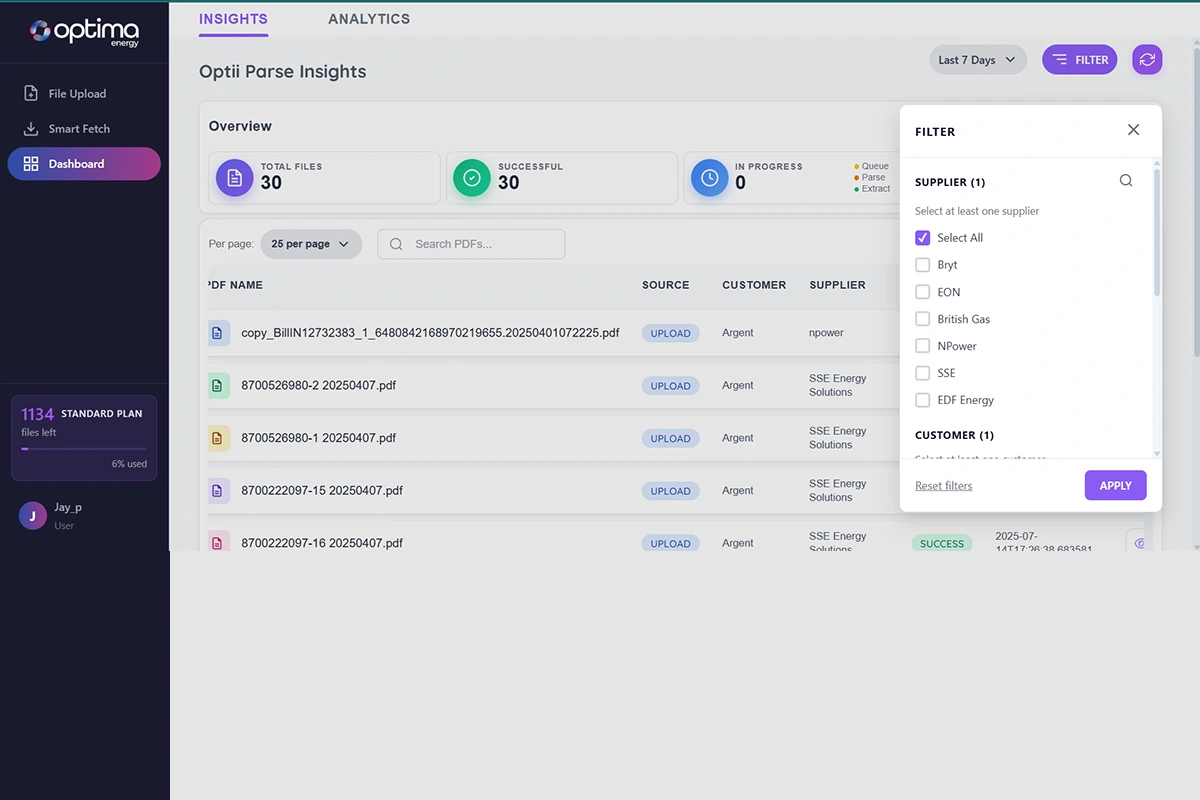Click the refresh icon button
This screenshot has width=1200, height=800.
1147,60
